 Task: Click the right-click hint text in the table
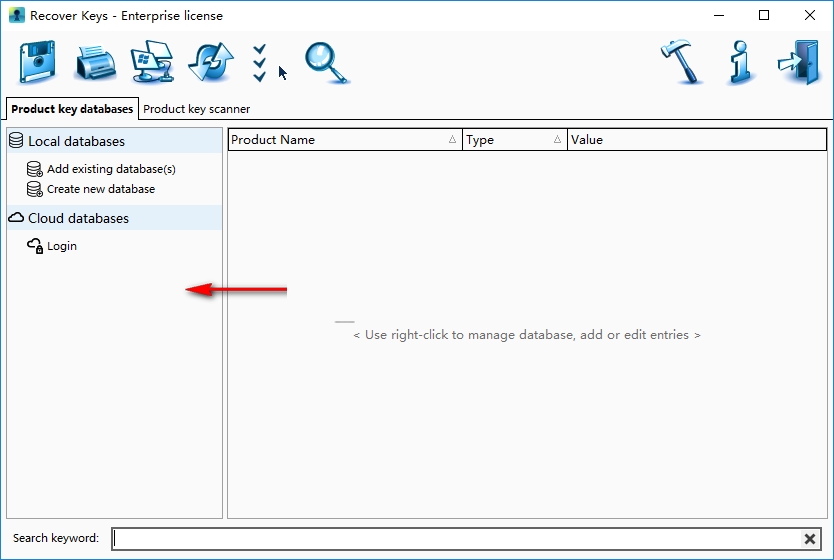(x=527, y=335)
